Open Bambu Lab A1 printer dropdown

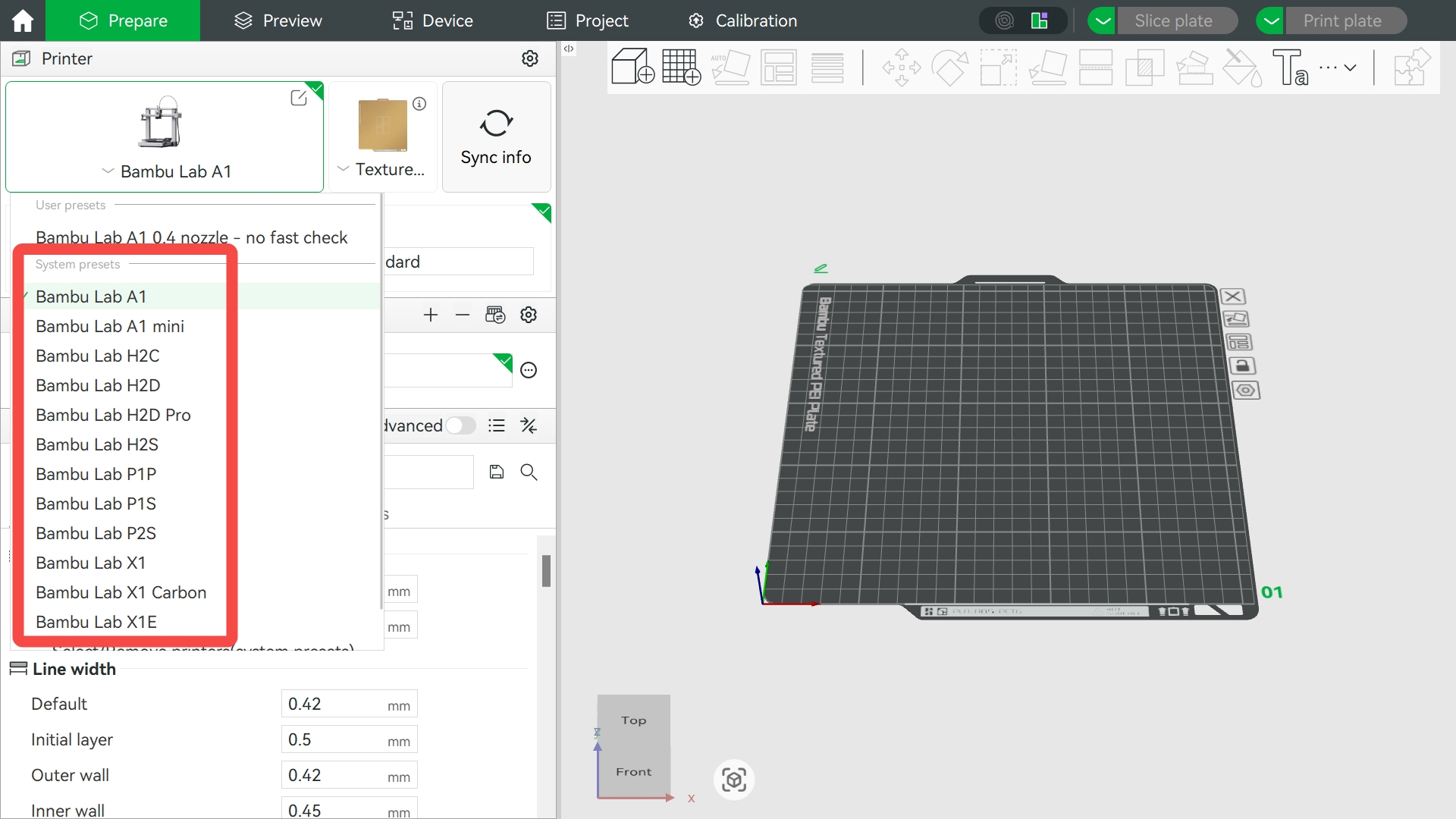(x=165, y=171)
